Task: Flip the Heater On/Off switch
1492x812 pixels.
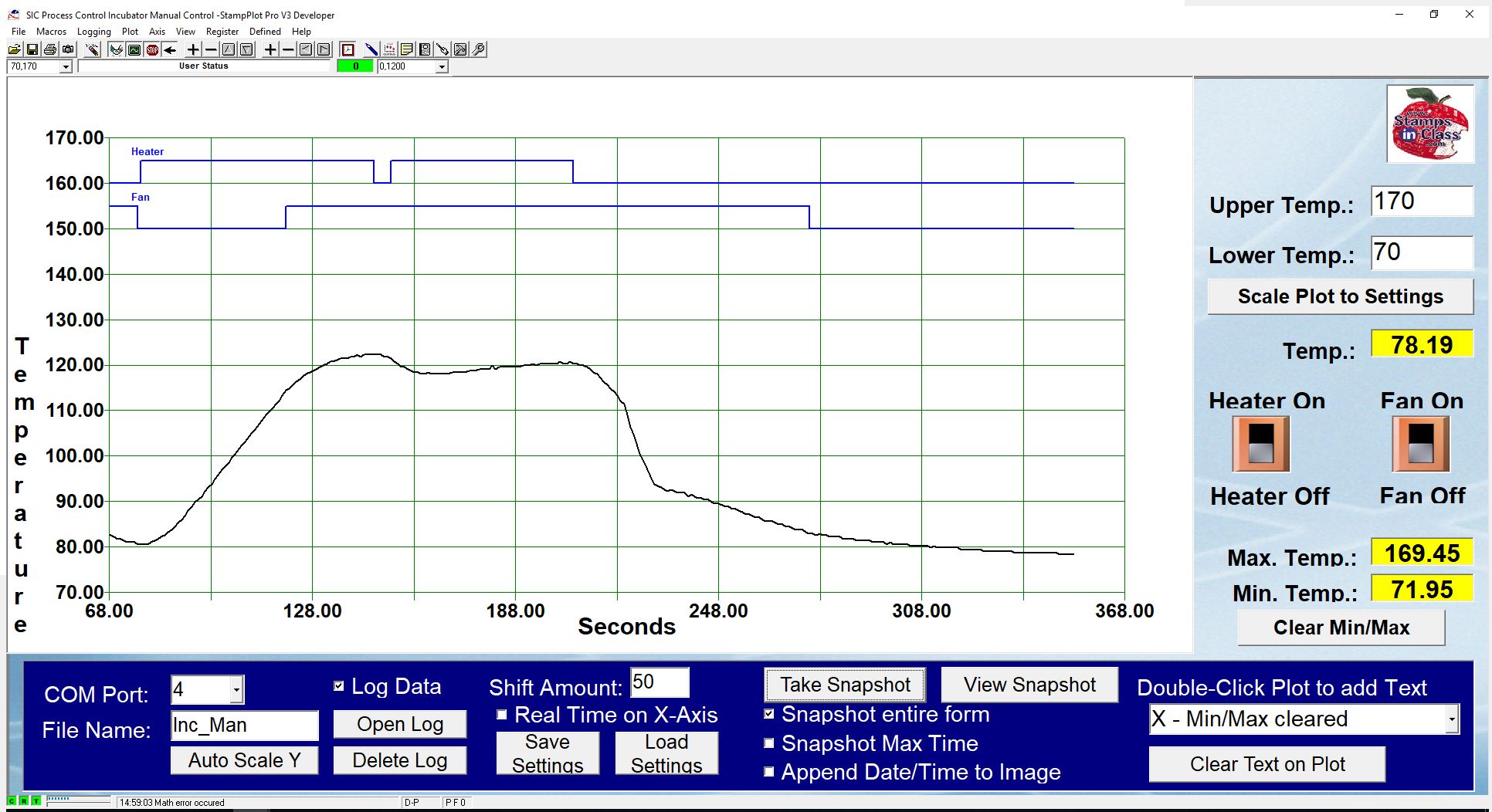Action: click(1260, 444)
